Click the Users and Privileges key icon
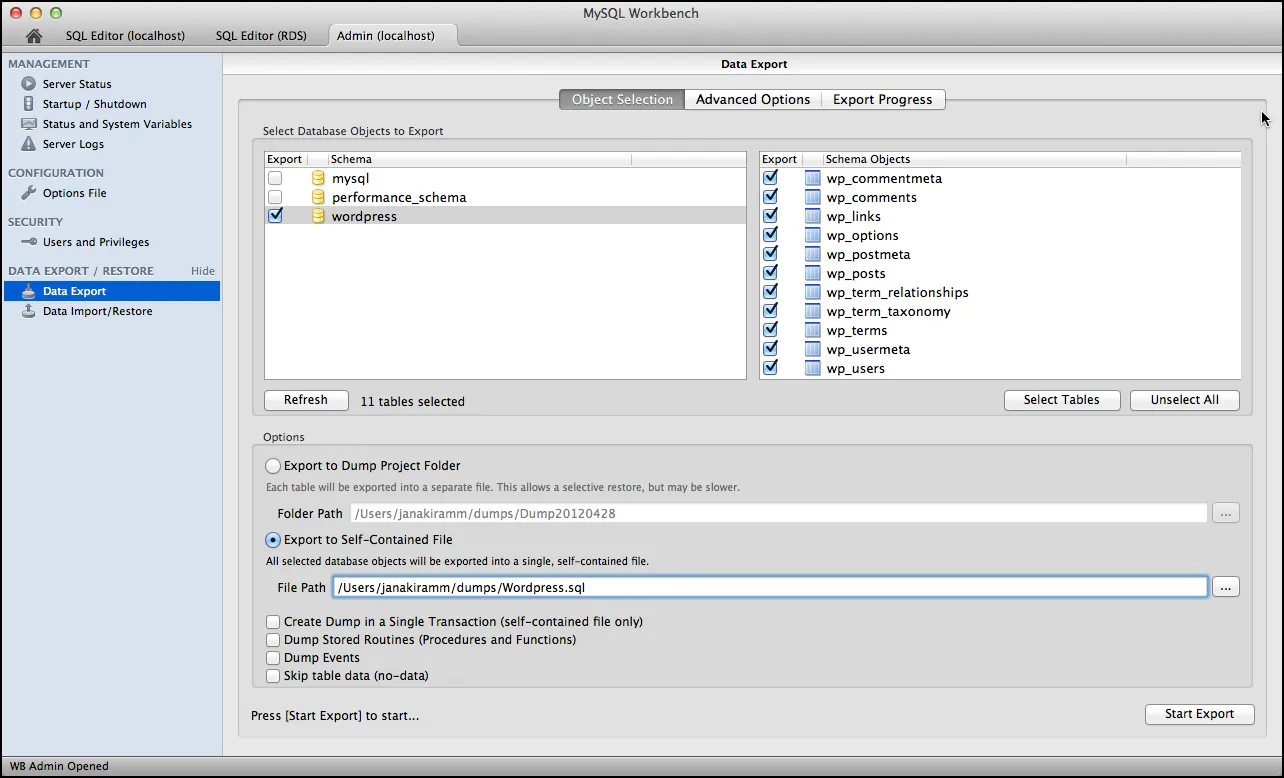Viewport: 1284px width, 778px height. click(x=28, y=242)
